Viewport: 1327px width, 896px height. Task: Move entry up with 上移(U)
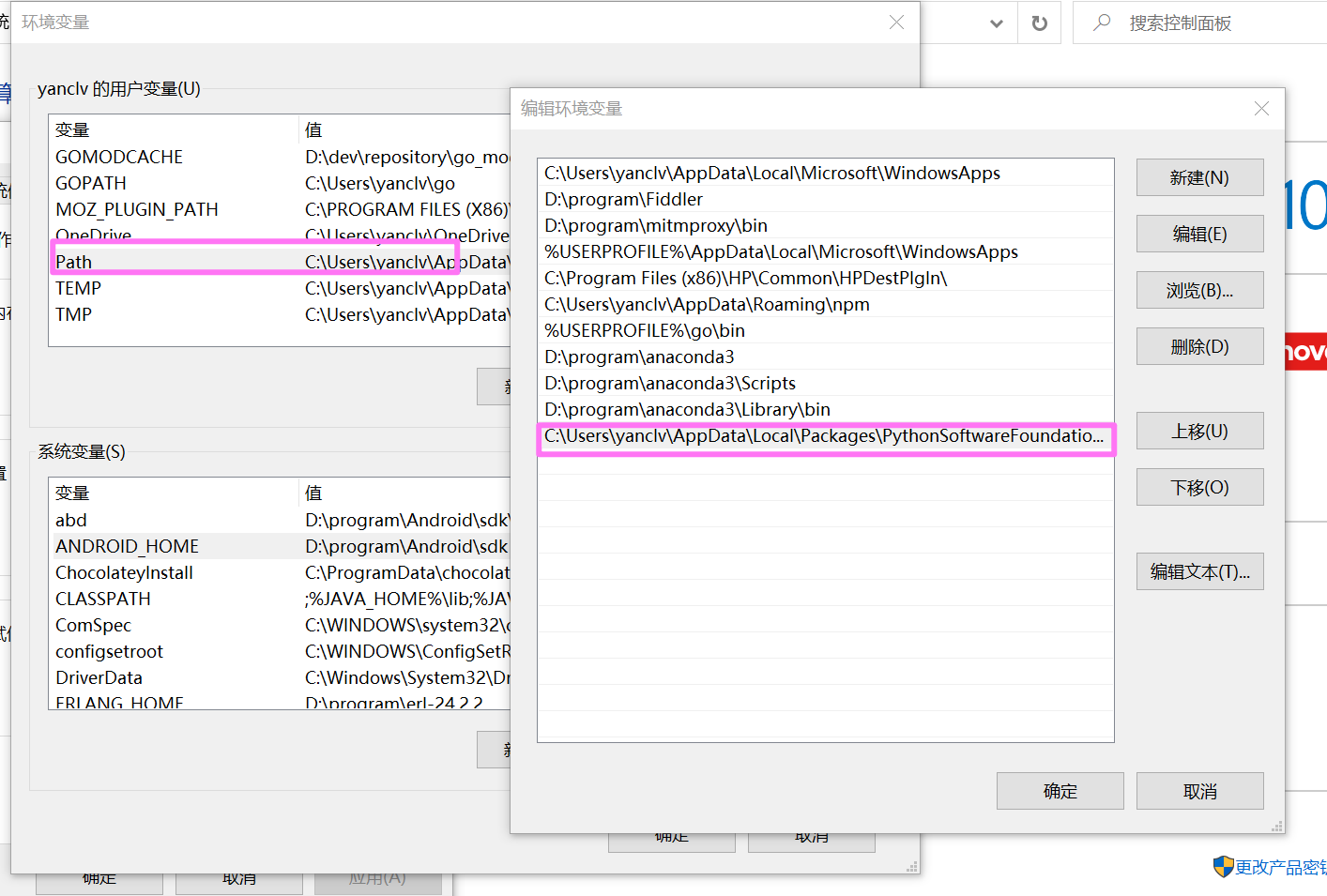pyautogui.click(x=1198, y=432)
